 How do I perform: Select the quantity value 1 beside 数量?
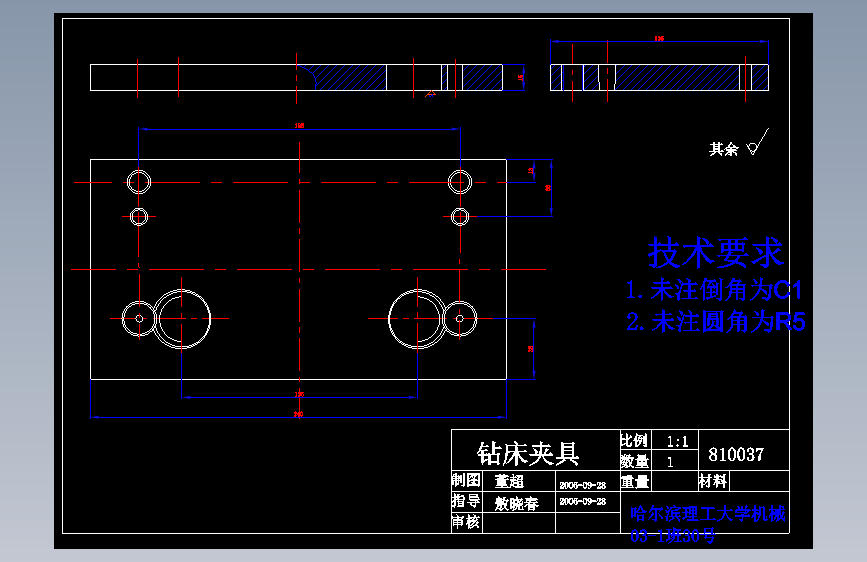[670, 462]
